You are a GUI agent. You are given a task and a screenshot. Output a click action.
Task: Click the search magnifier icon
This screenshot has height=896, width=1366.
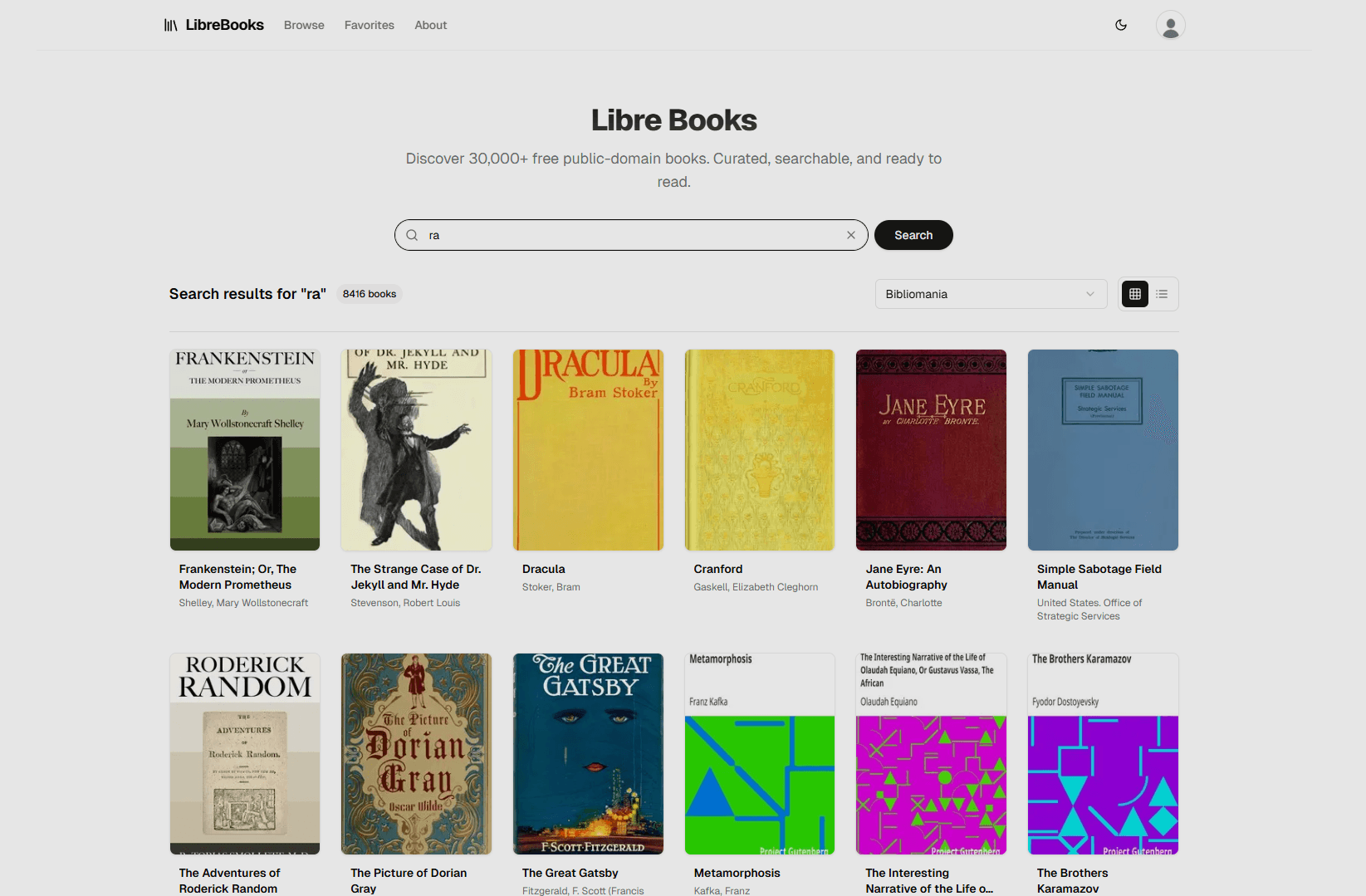[412, 235]
